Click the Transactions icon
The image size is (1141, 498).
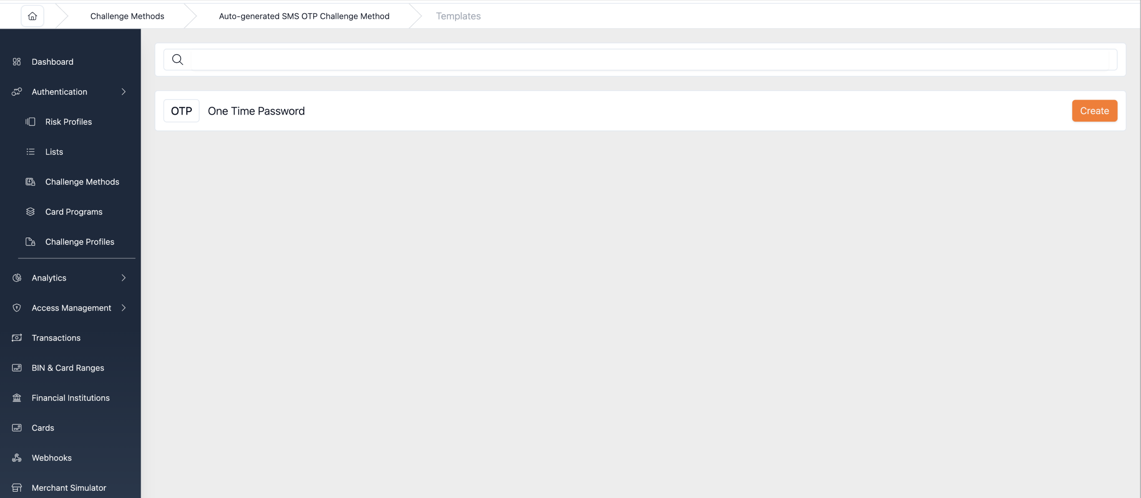[17, 338]
